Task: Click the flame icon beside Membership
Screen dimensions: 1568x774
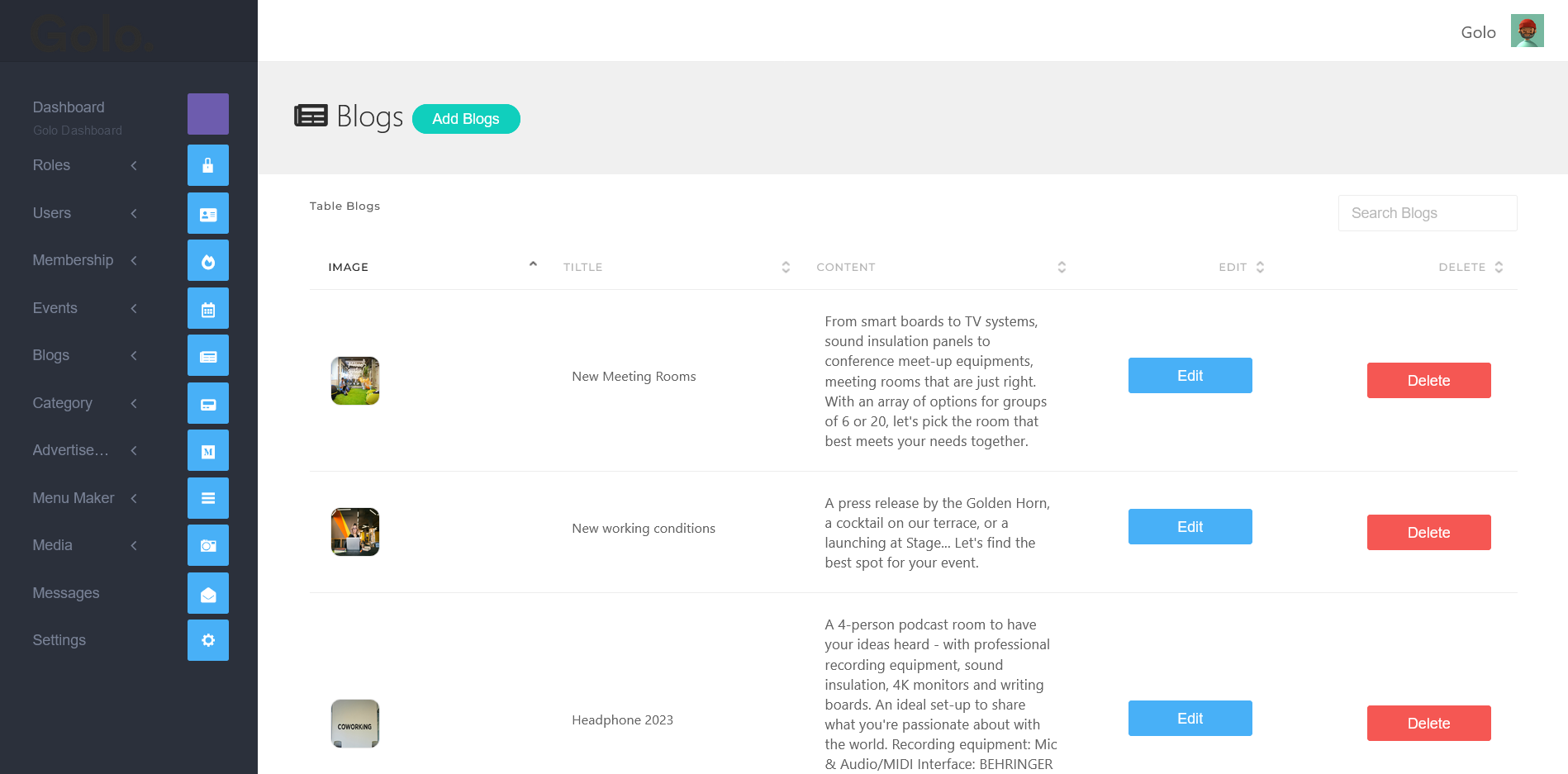Action: click(208, 261)
